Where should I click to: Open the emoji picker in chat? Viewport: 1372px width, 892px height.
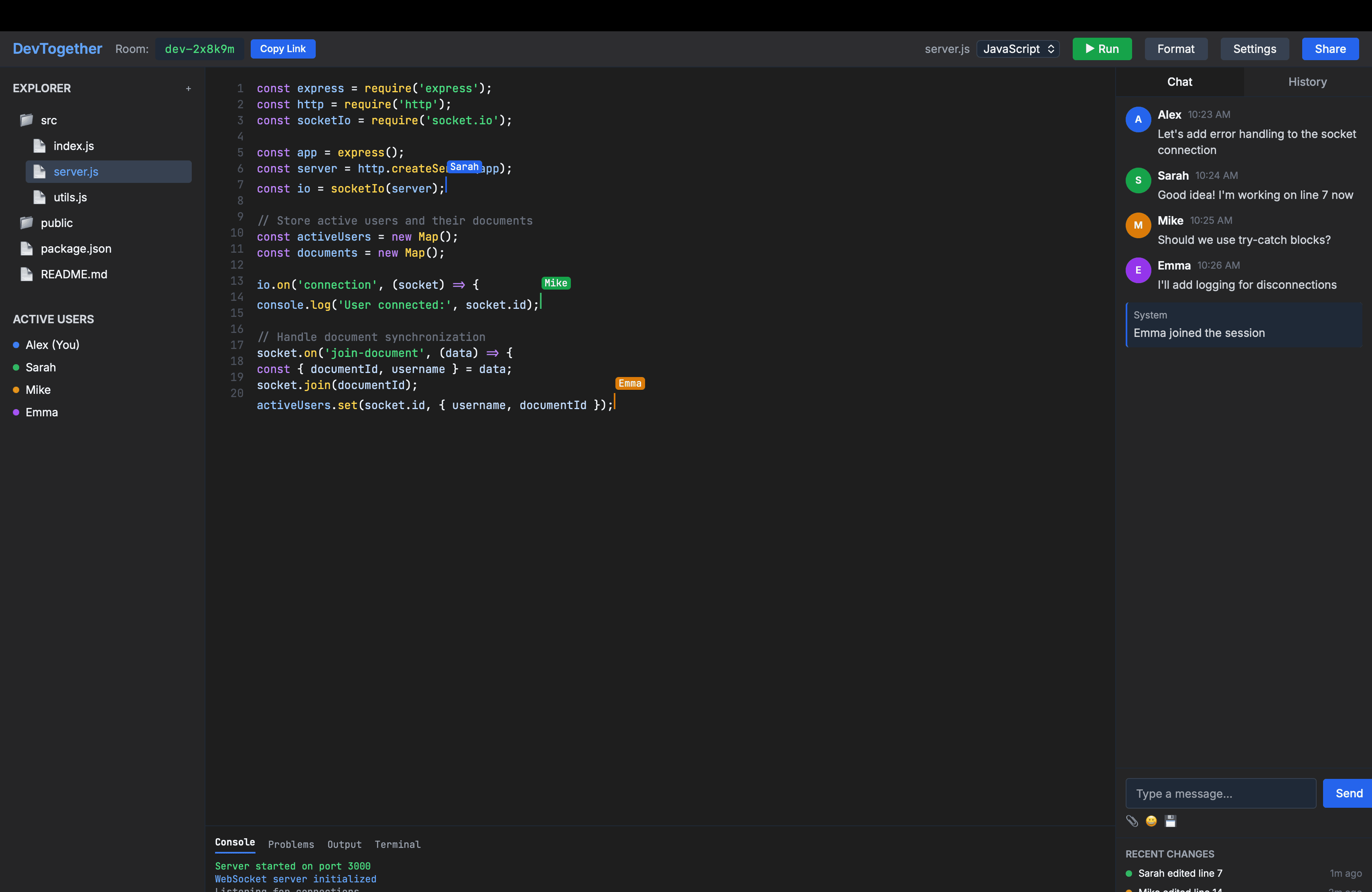[x=1151, y=821]
